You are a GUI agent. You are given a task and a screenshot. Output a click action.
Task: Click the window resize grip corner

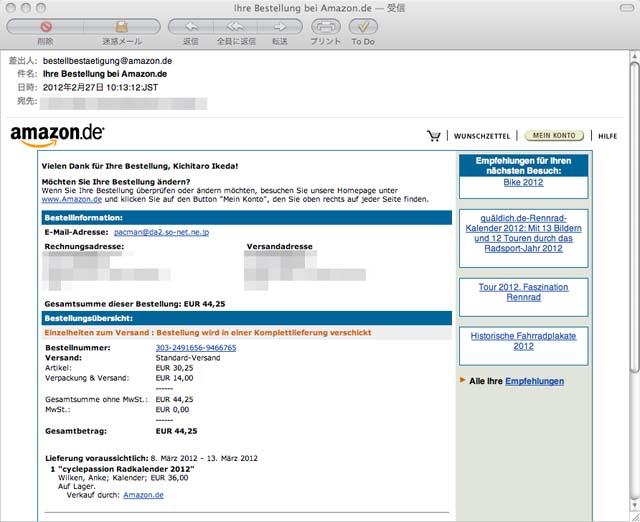[635, 517]
